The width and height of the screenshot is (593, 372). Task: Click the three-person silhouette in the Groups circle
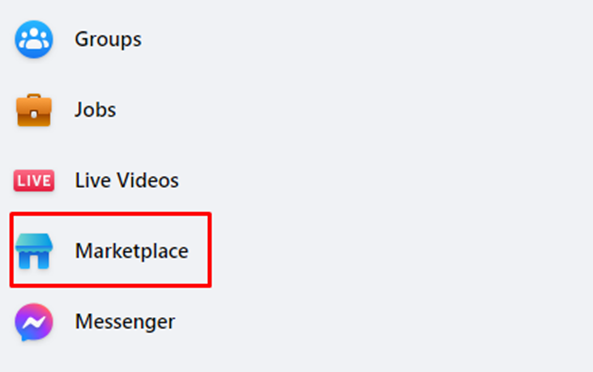click(x=34, y=39)
